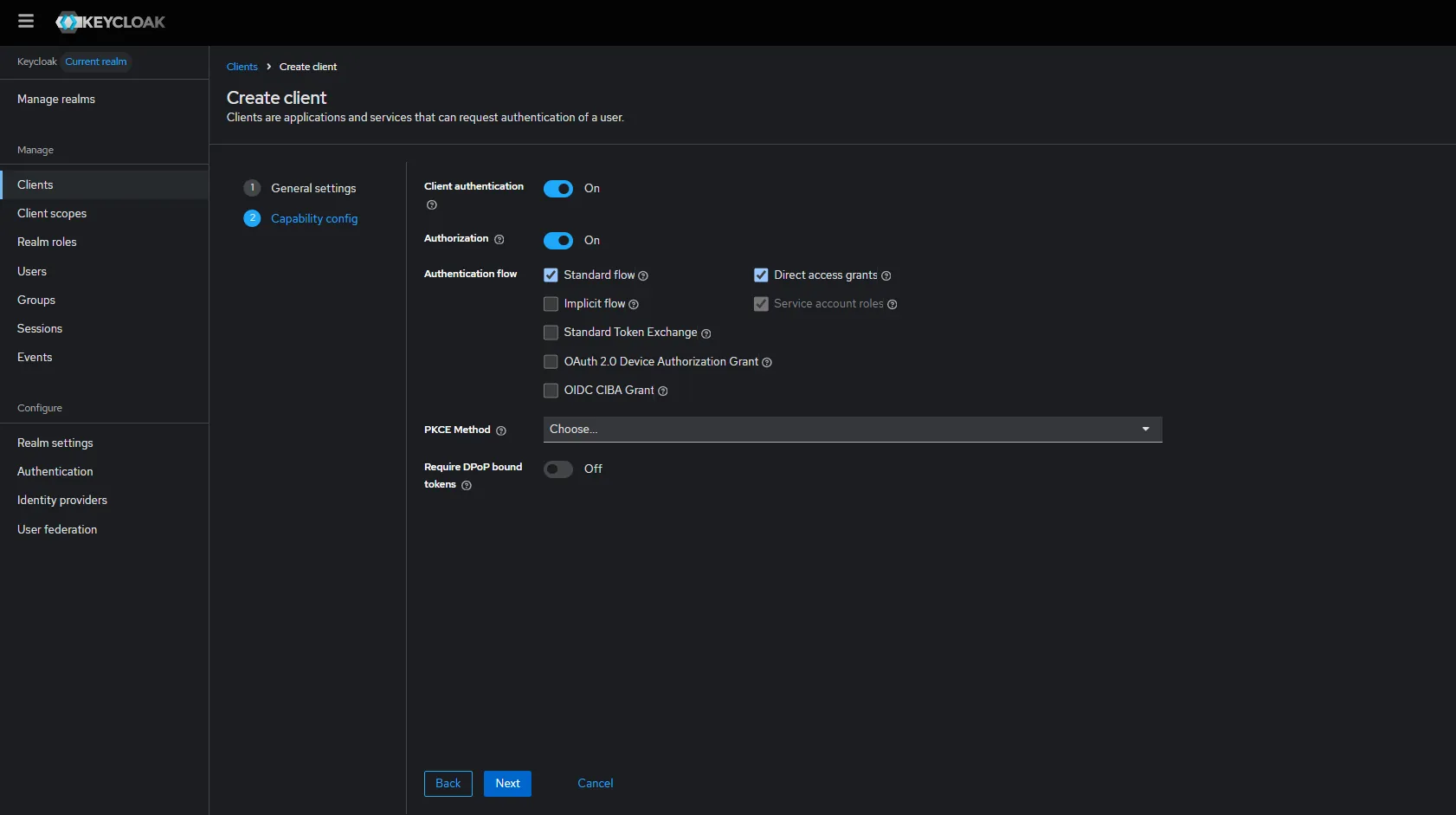Turn off Authorization switch
The width and height of the screenshot is (1456, 815).
[x=558, y=241]
